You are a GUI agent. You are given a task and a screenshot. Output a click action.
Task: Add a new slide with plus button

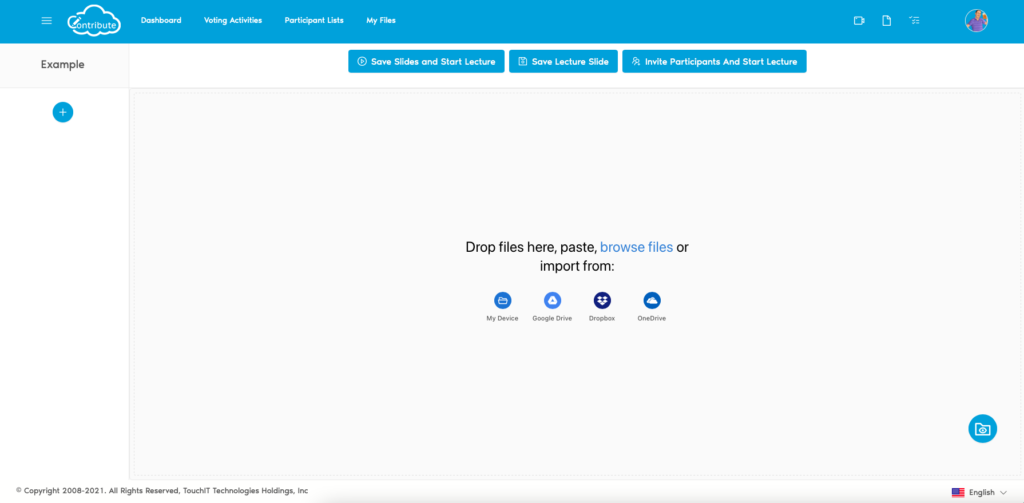tap(63, 112)
